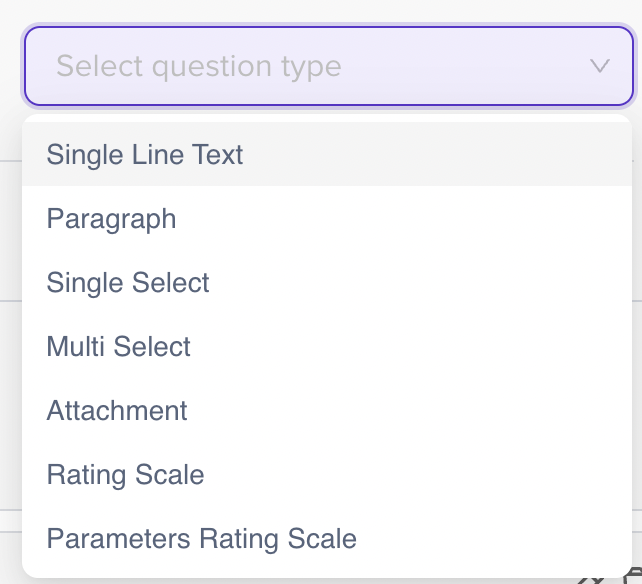Select the Paragraph question type

coord(111,219)
